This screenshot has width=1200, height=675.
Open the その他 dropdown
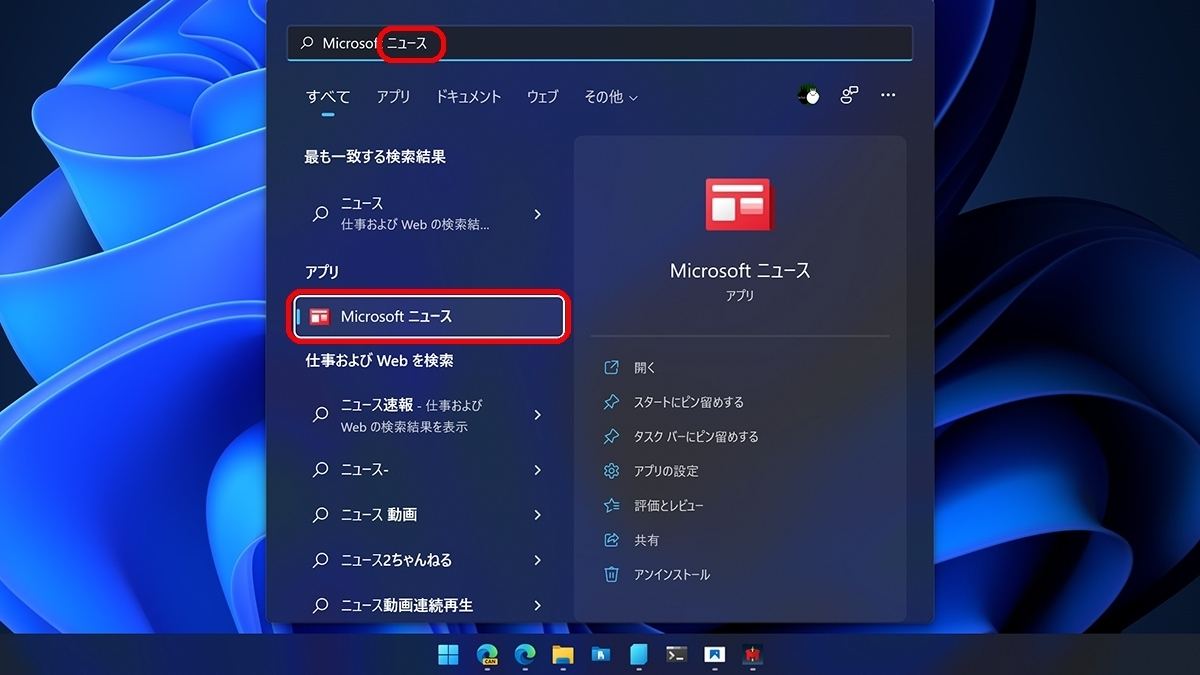(x=610, y=97)
